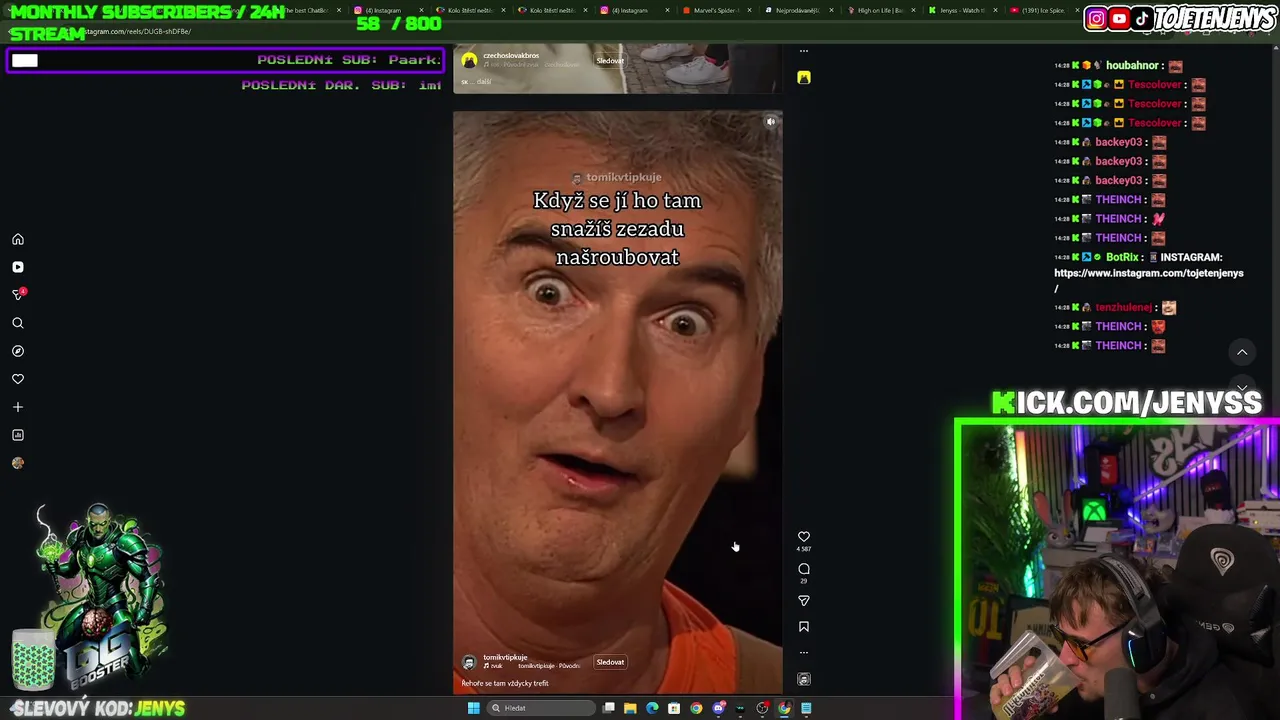1280x720 pixels.
Task: Share the tomikvtipkuje reel
Action: click(804, 601)
